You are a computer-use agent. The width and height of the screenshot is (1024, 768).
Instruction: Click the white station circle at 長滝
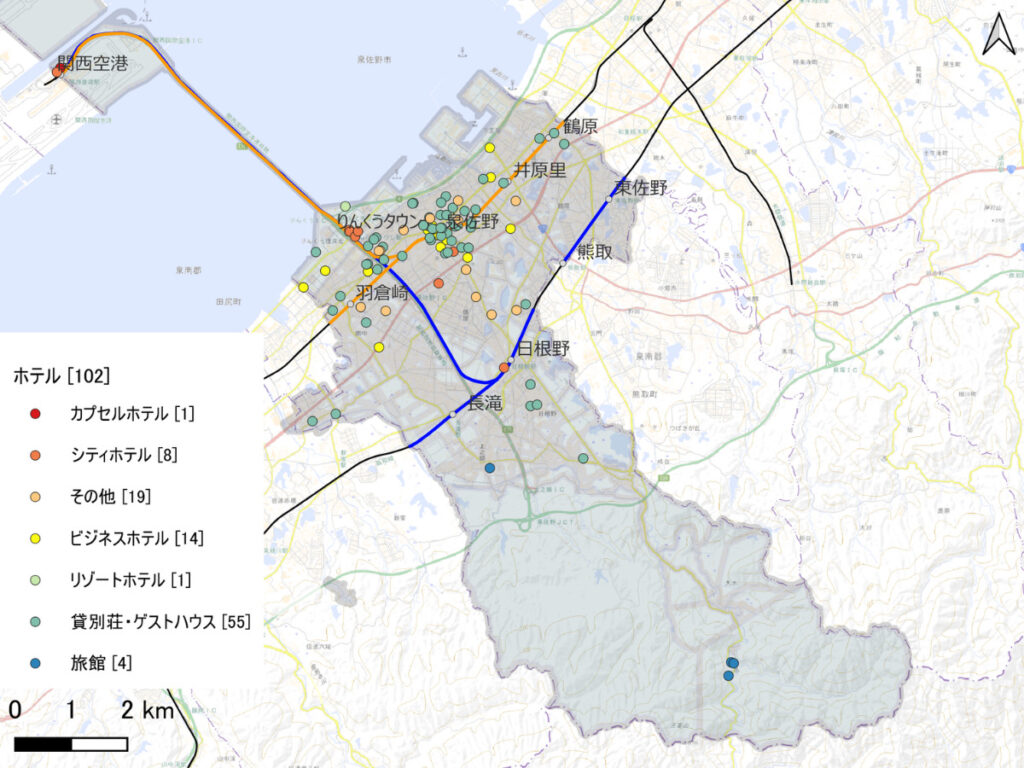[x=453, y=414]
